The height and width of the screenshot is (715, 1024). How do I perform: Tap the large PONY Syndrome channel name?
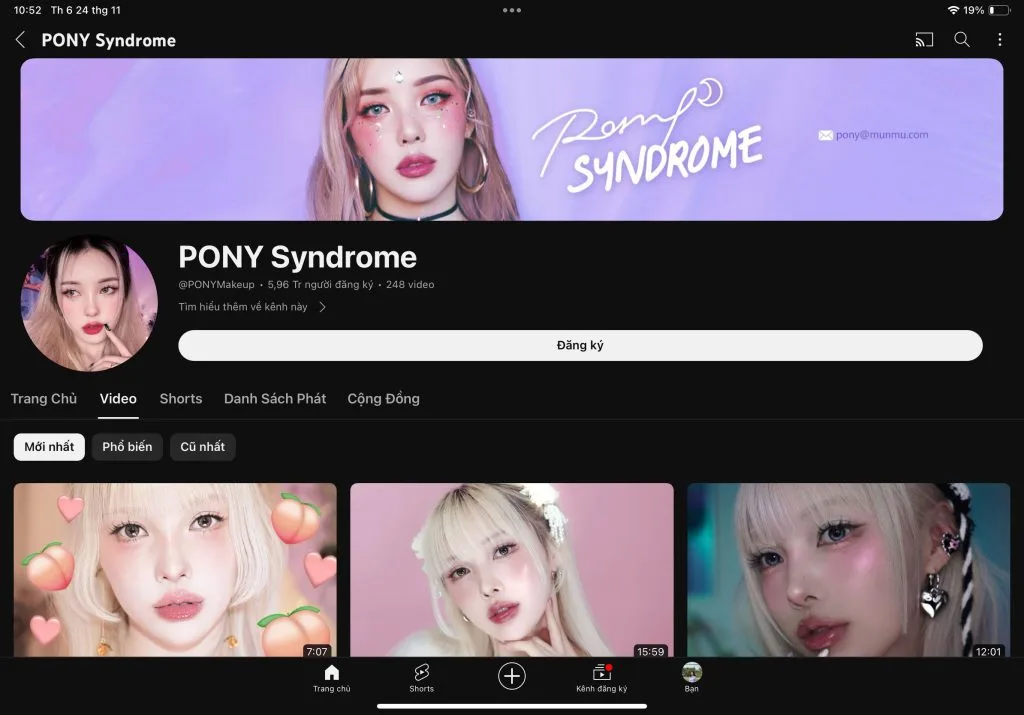[x=298, y=257]
